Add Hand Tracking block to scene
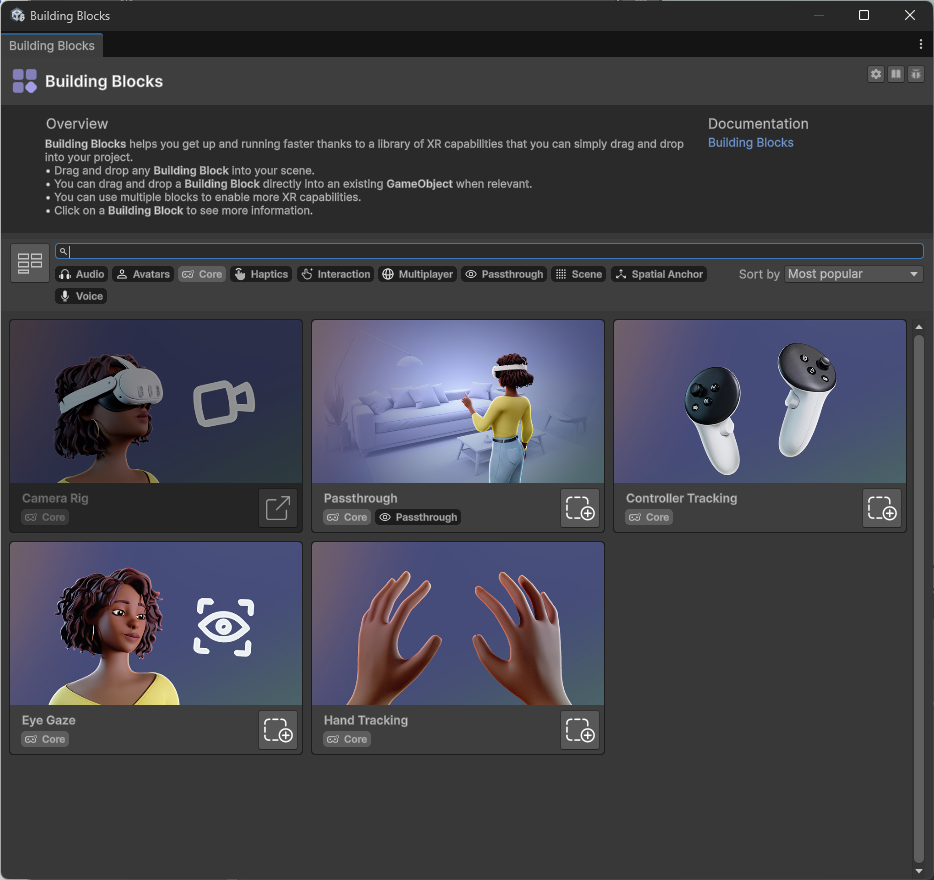This screenshot has height=880, width=934. pos(580,730)
